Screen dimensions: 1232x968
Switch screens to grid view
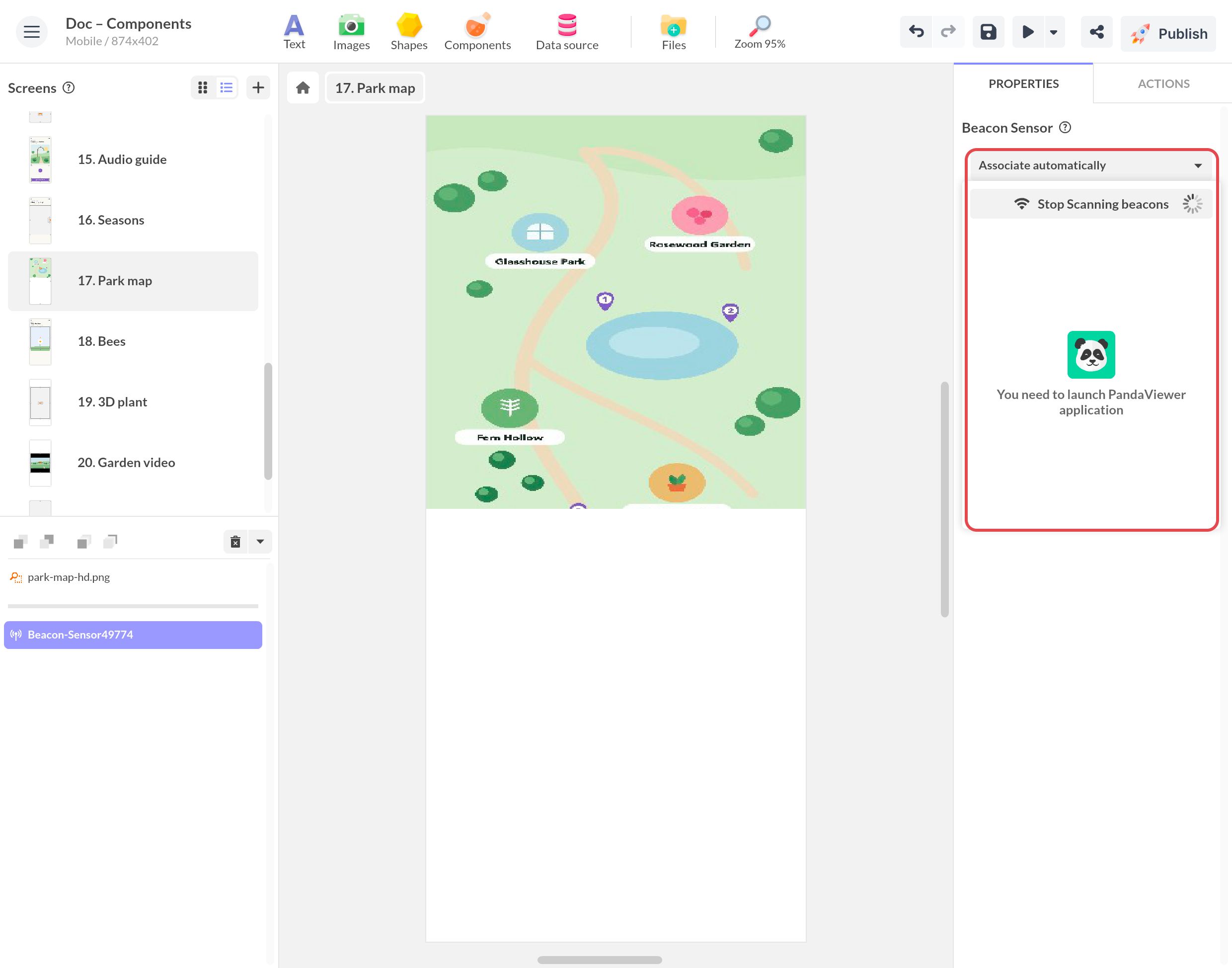coord(203,88)
